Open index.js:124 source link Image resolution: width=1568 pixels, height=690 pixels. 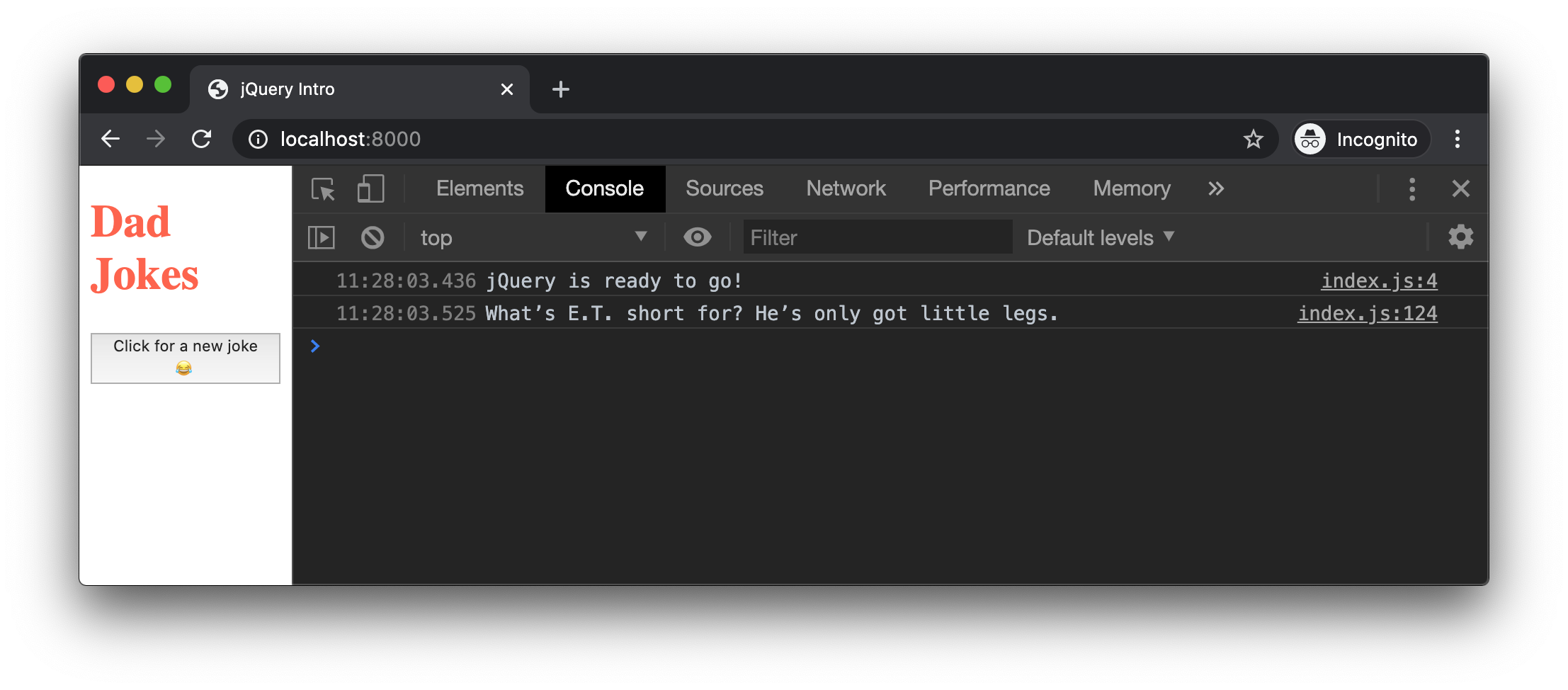(1367, 312)
